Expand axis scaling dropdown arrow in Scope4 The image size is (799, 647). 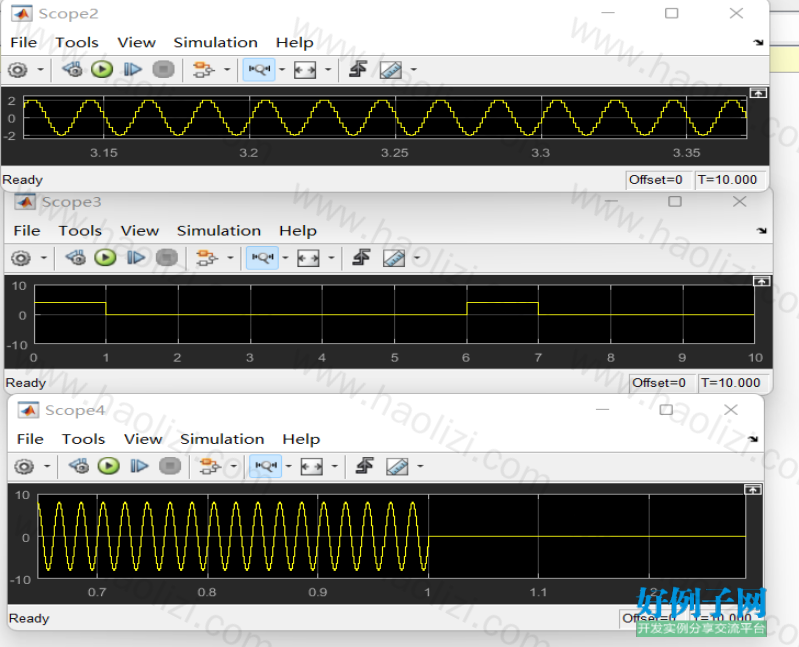pos(335,466)
